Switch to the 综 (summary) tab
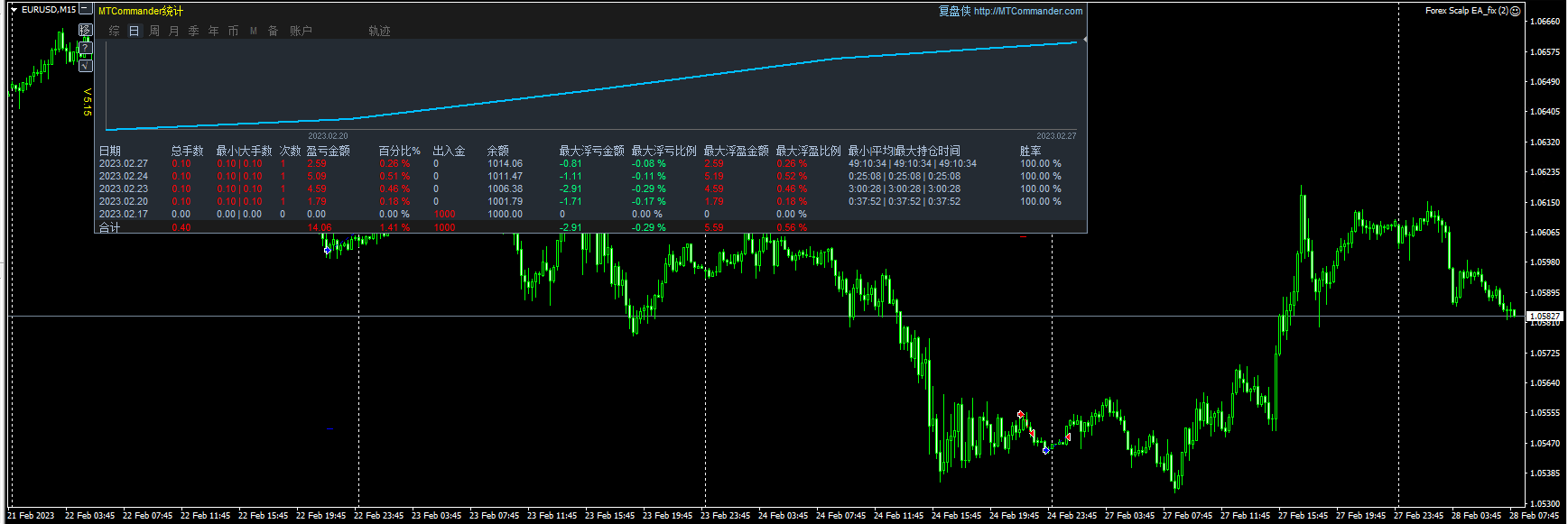 [115, 31]
